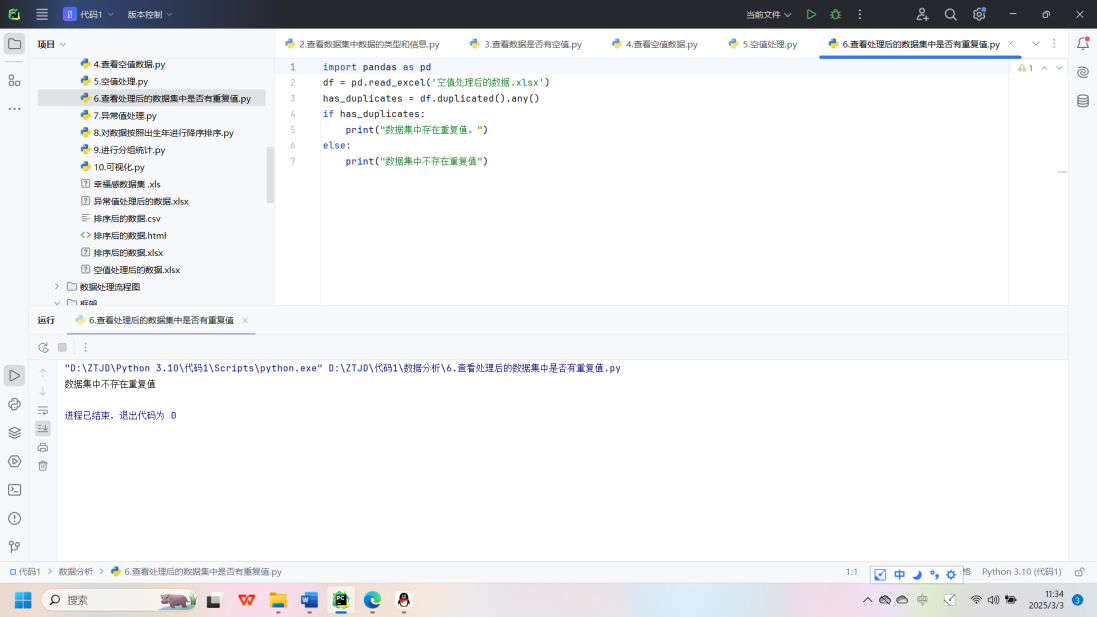
Task: Click the 1:1 line column indicator
Action: click(x=851, y=572)
